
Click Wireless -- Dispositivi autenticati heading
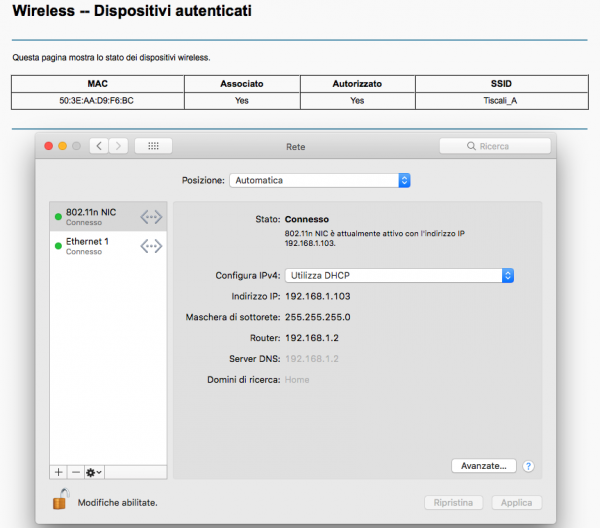132,11
